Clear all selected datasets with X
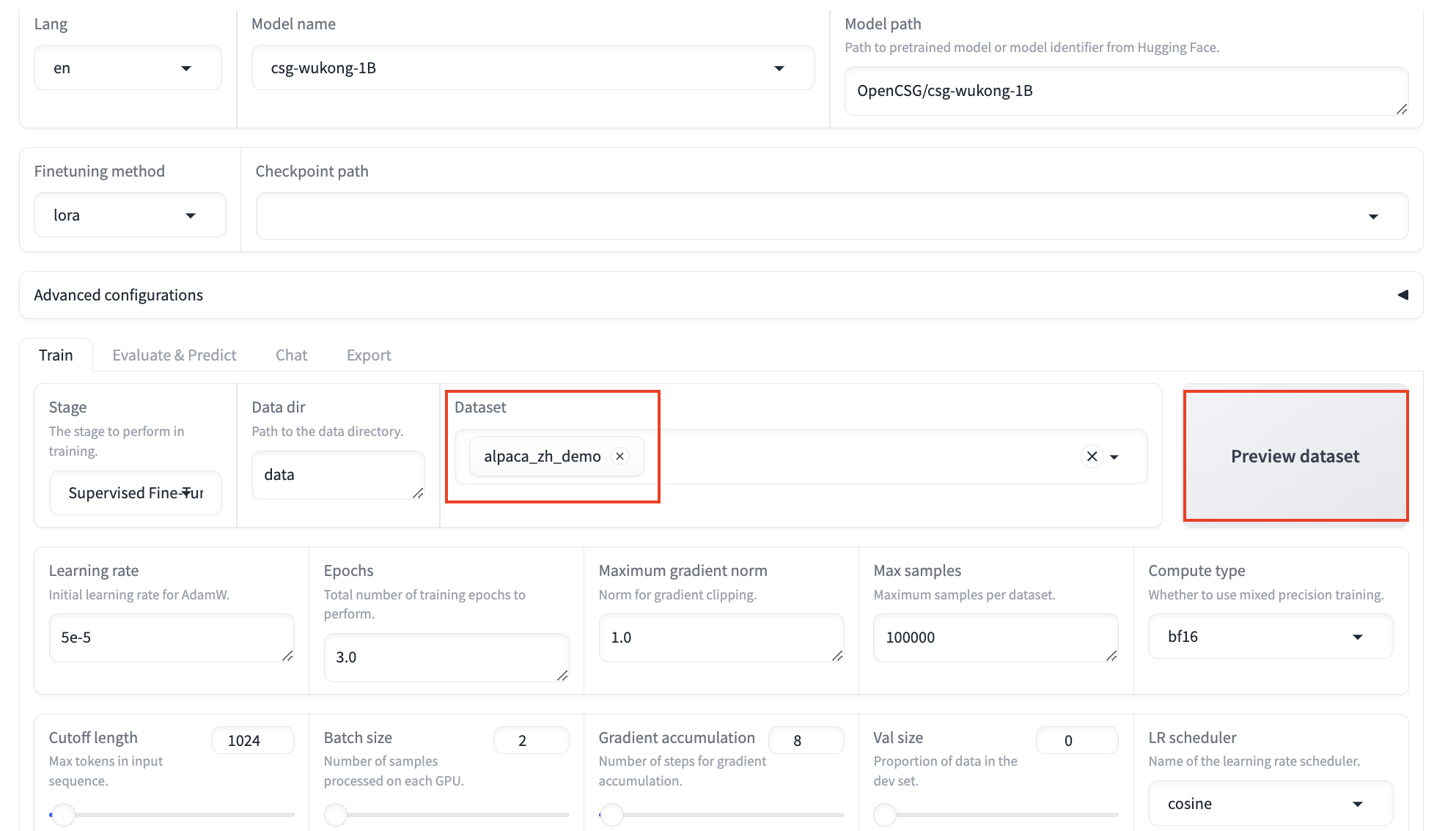The image size is (1456, 831). click(x=1092, y=457)
